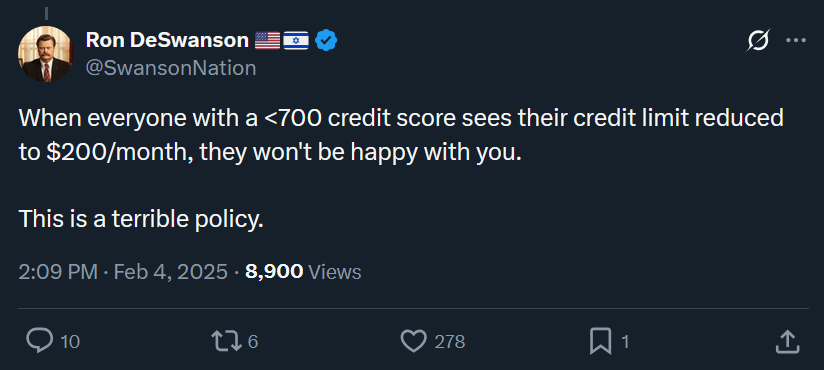Click the reply count 10
Image resolution: width=824 pixels, height=370 pixels.
[70, 342]
